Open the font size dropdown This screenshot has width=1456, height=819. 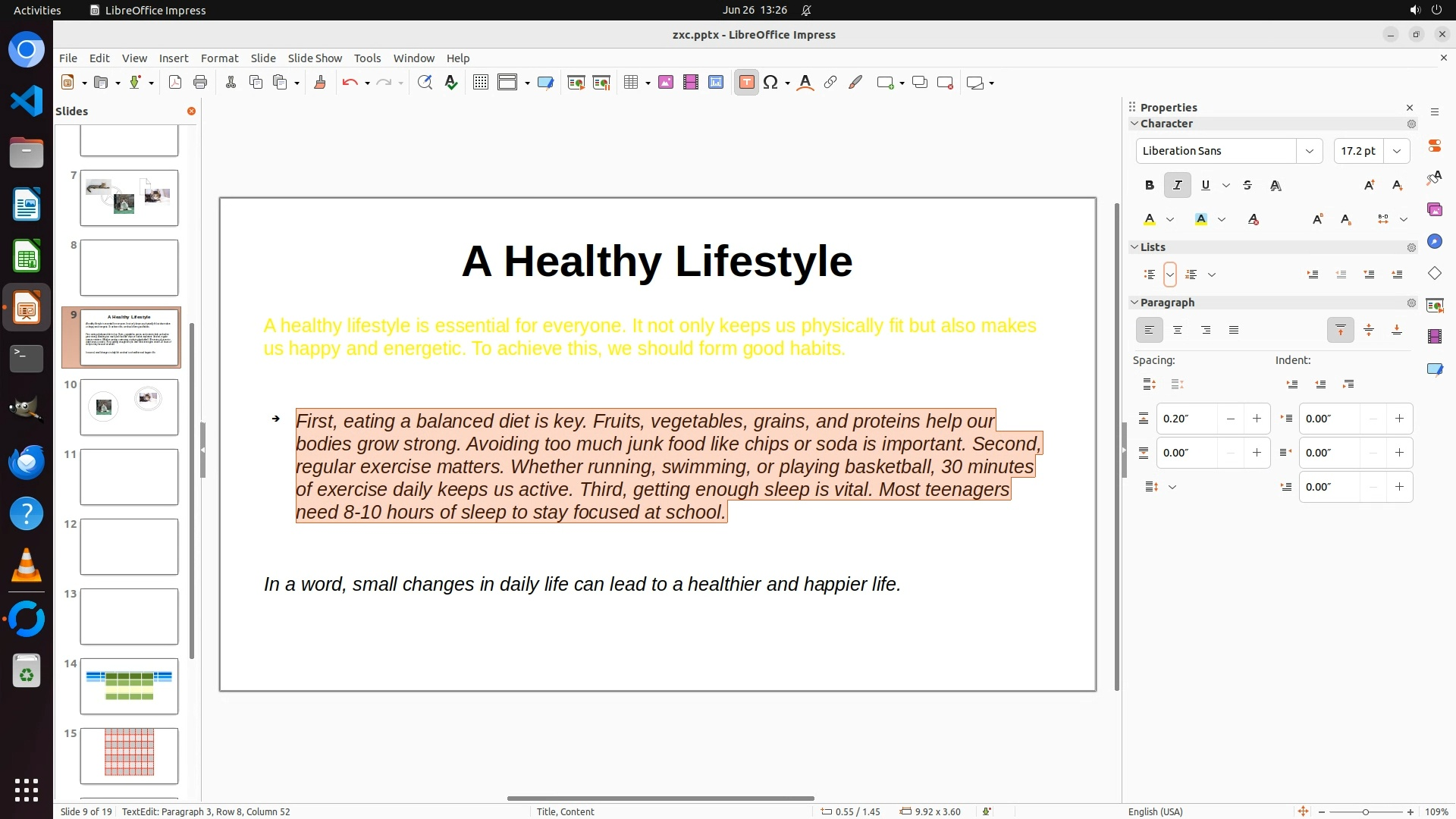(1396, 151)
